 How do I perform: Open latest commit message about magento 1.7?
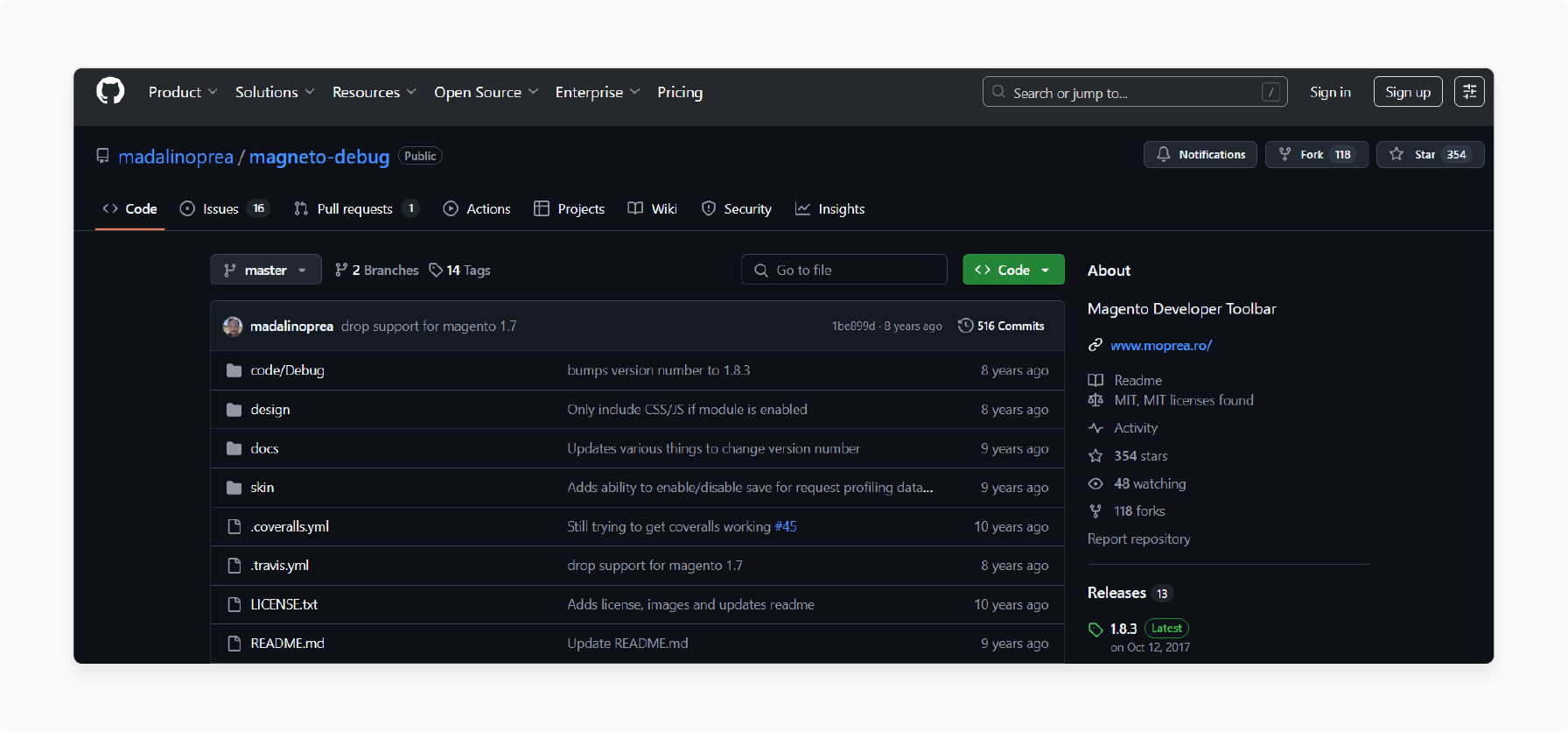point(429,326)
